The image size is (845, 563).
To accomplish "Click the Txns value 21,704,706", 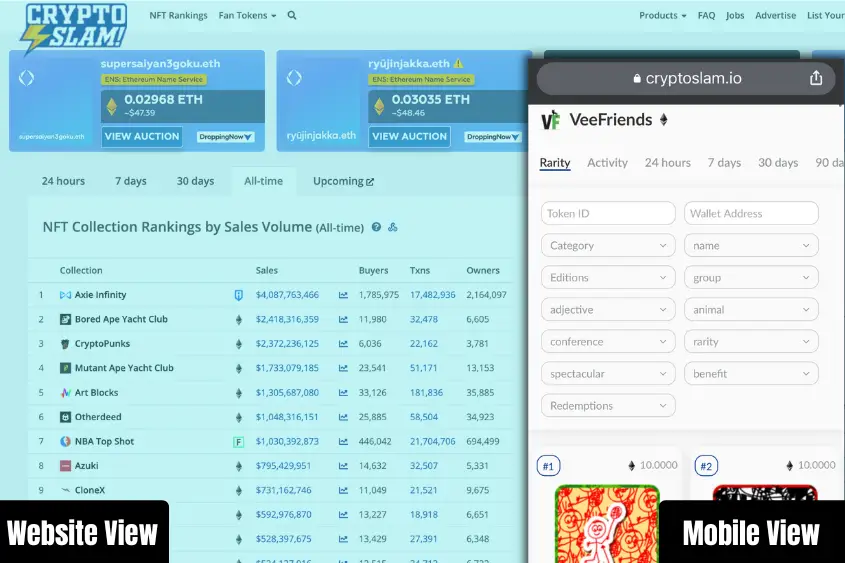I will coord(432,442).
